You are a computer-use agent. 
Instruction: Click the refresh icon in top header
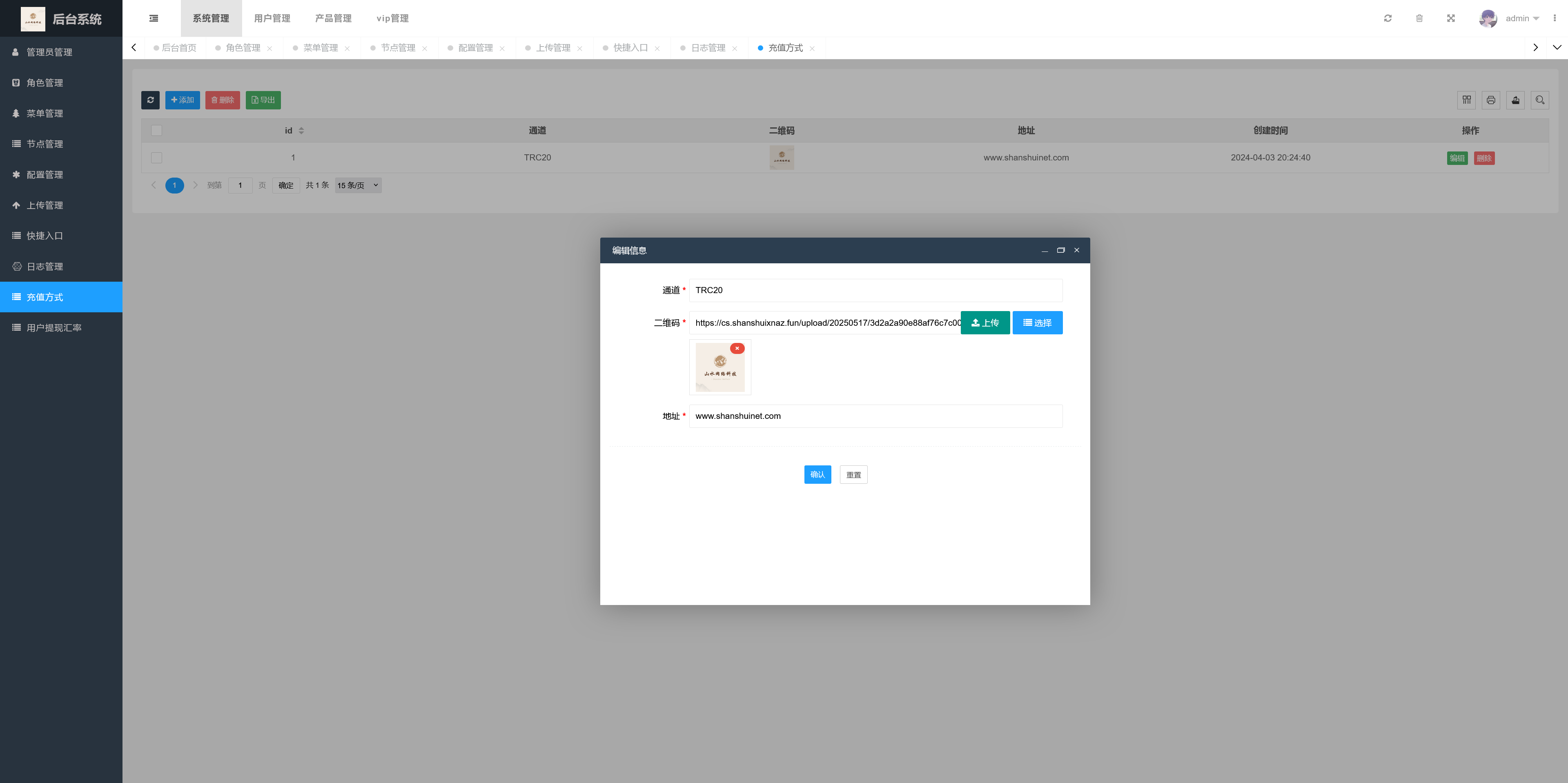coord(1387,18)
